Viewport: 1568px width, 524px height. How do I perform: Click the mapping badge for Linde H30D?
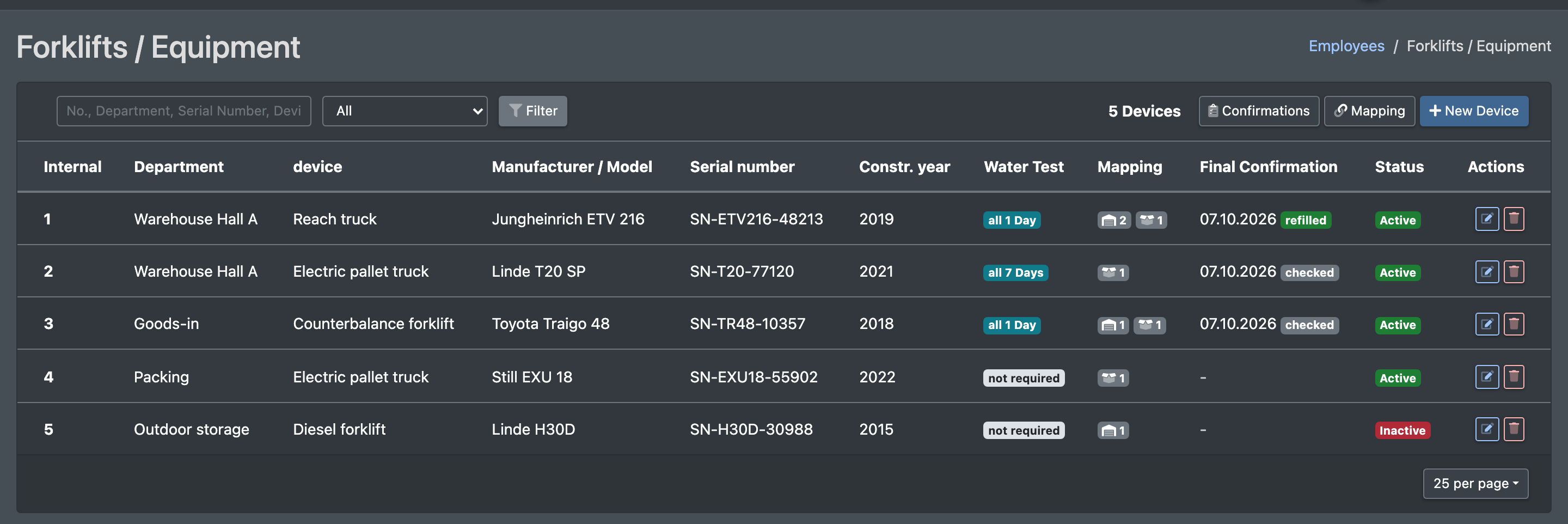click(1113, 430)
